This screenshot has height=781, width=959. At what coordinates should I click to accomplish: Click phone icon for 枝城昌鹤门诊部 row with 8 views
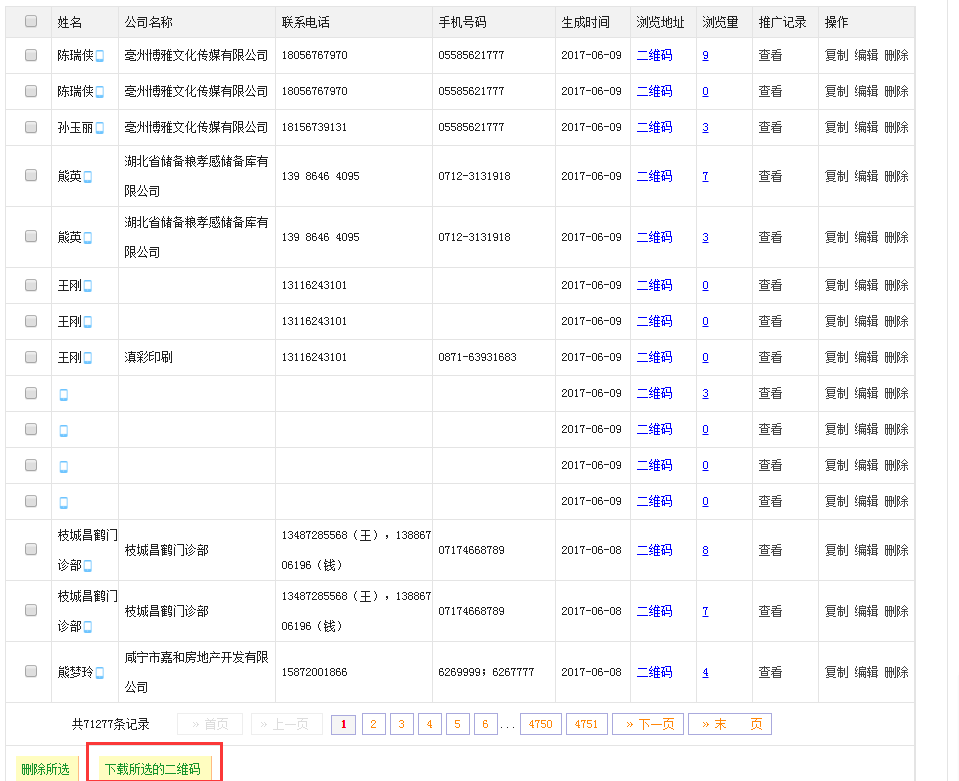point(88,566)
